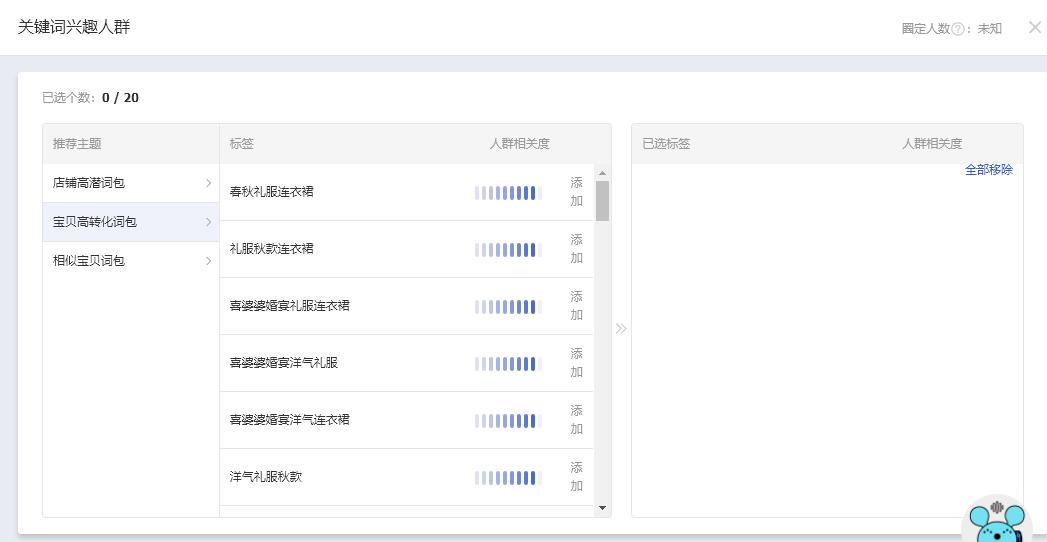Click the relevance bar for 春秋礼服连衣裙

pos(507,193)
